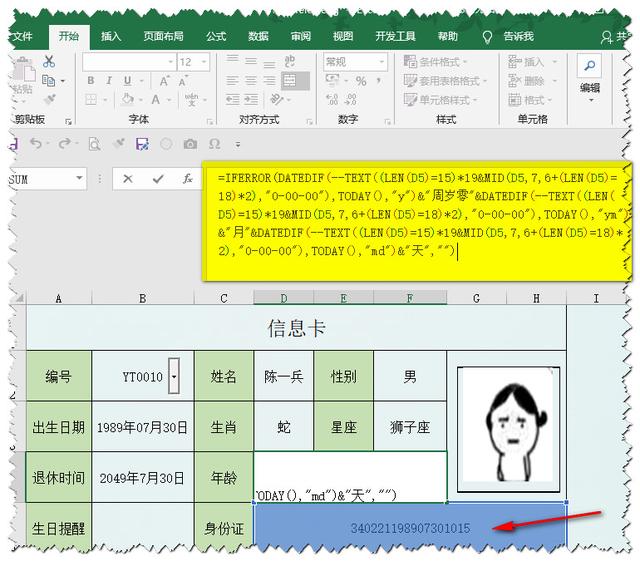Click the Increase Font Size icon
This screenshot has height=561, width=640.
pyautogui.click(x=164, y=81)
